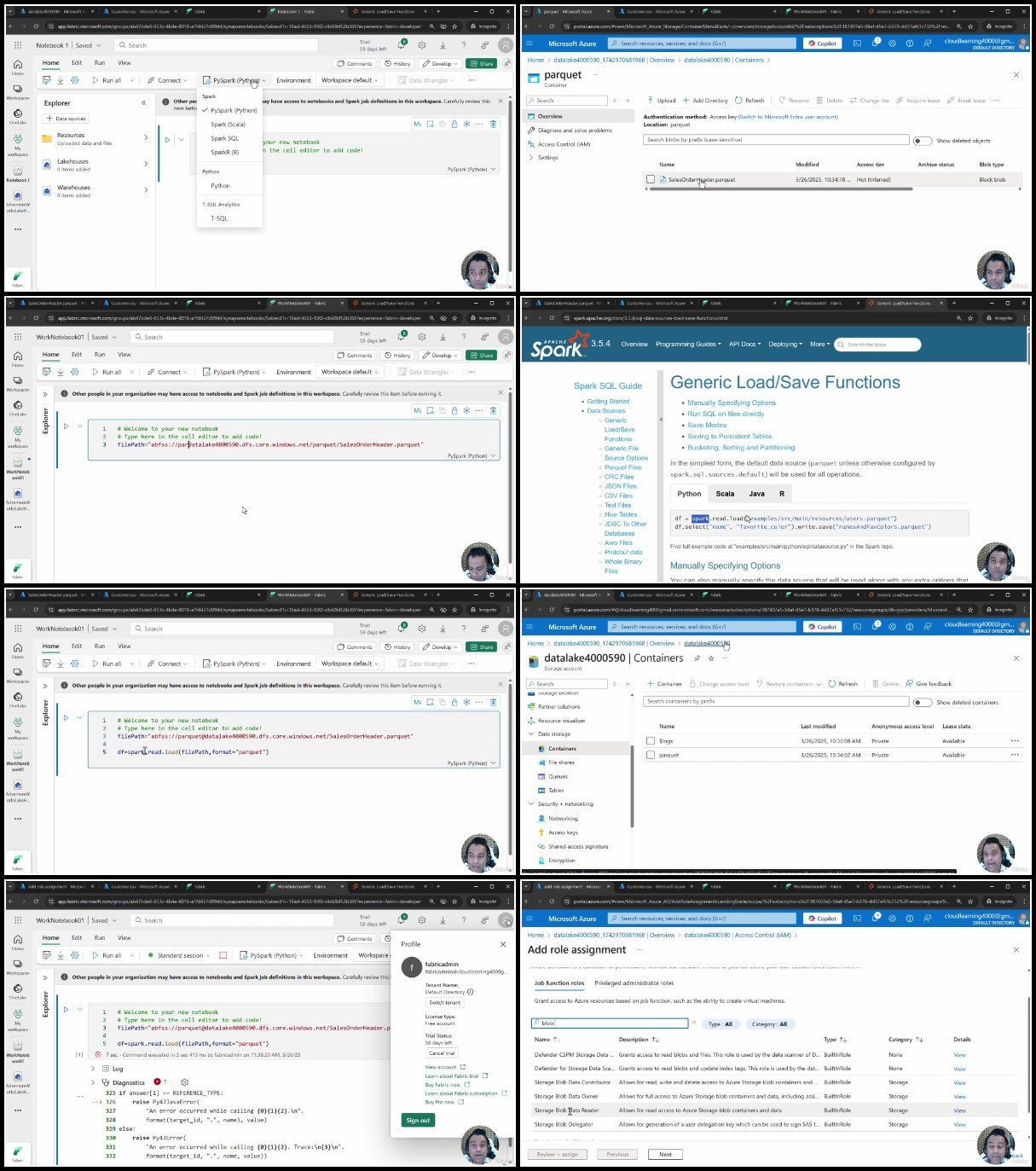
Task: Click Change access level in Containers toolbar
Action: point(719,683)
